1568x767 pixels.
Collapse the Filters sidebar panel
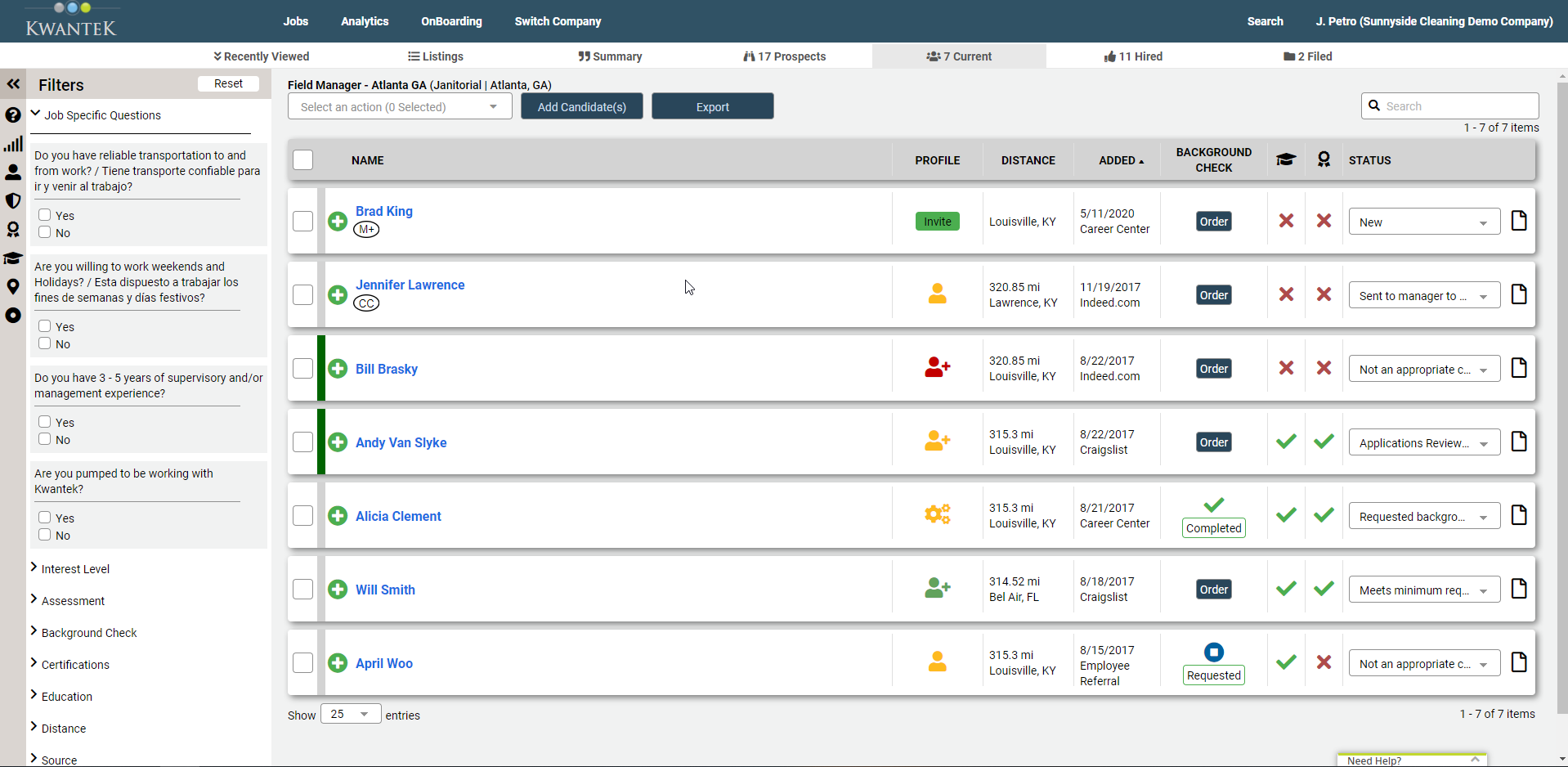pyautogui.click(x=13, y=83)
